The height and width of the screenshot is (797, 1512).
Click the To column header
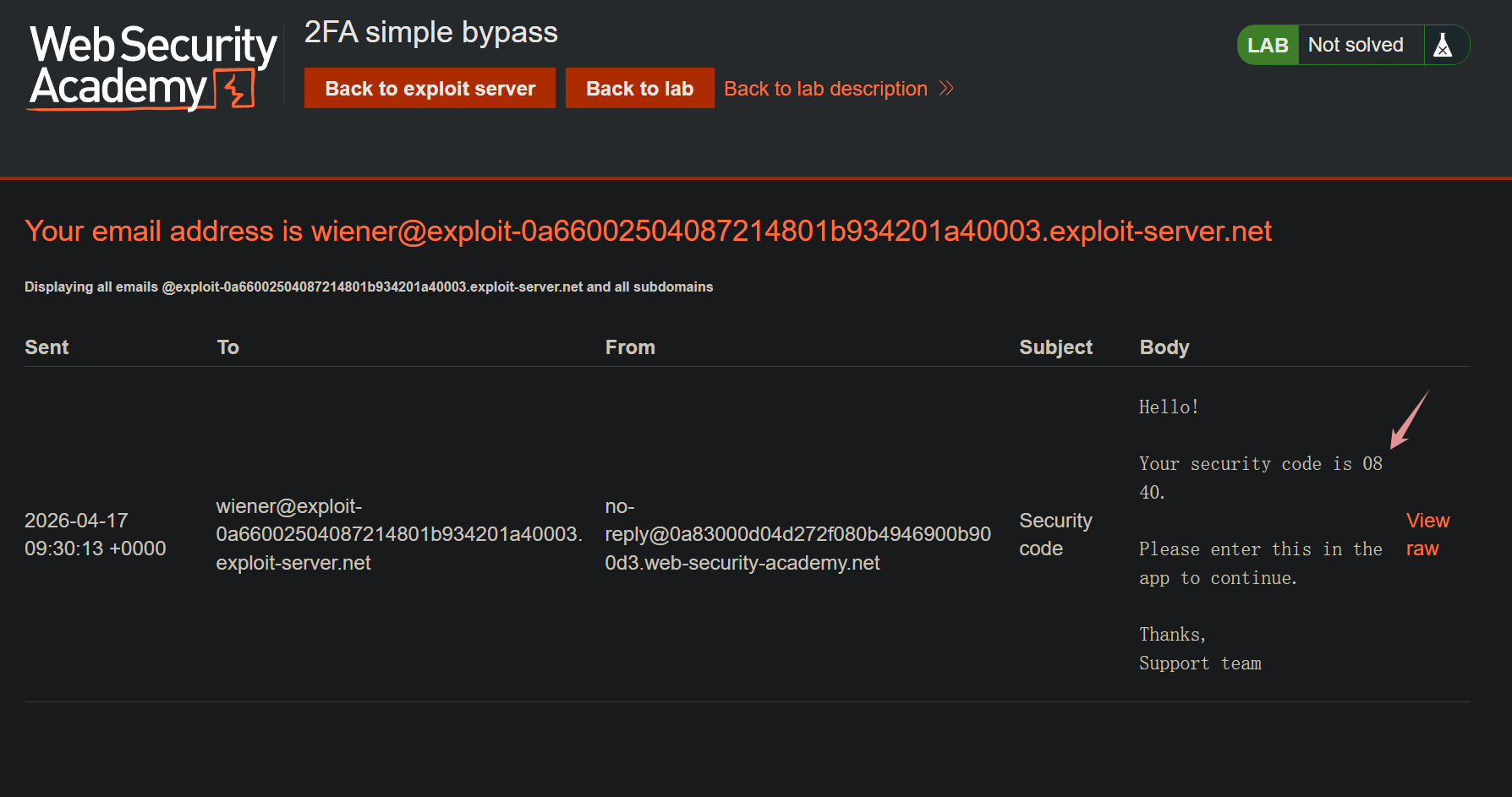coord(228,347)
